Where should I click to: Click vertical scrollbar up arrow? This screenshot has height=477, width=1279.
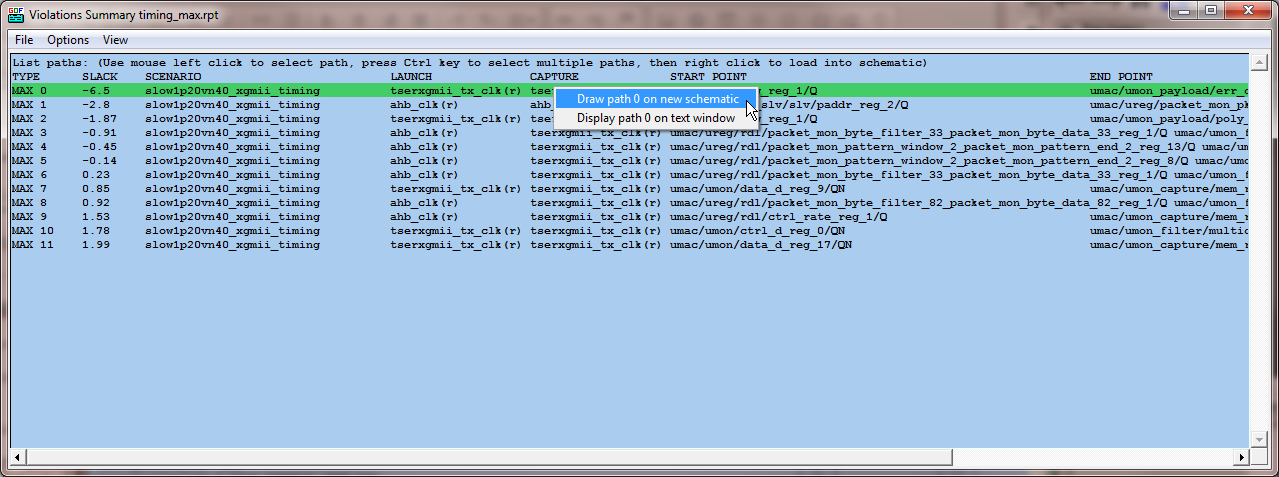[x=1258, y=62]
